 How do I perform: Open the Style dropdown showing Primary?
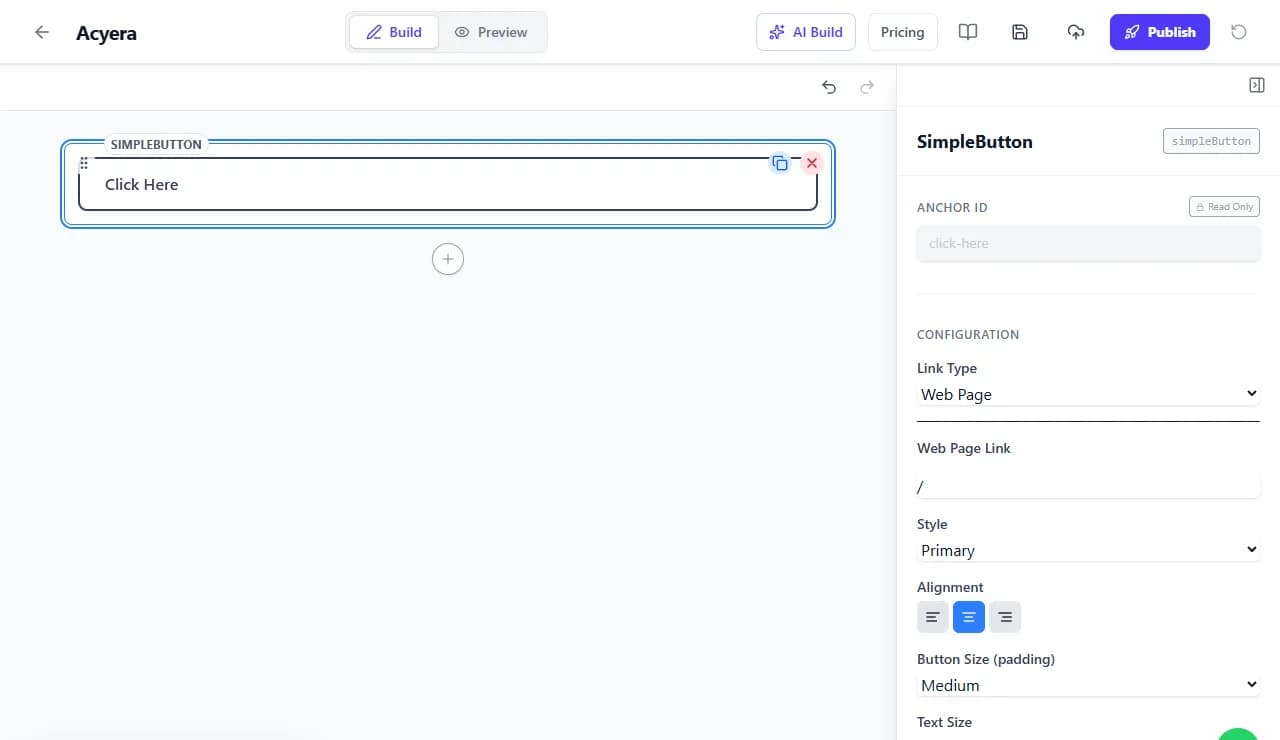(1088, 550)
